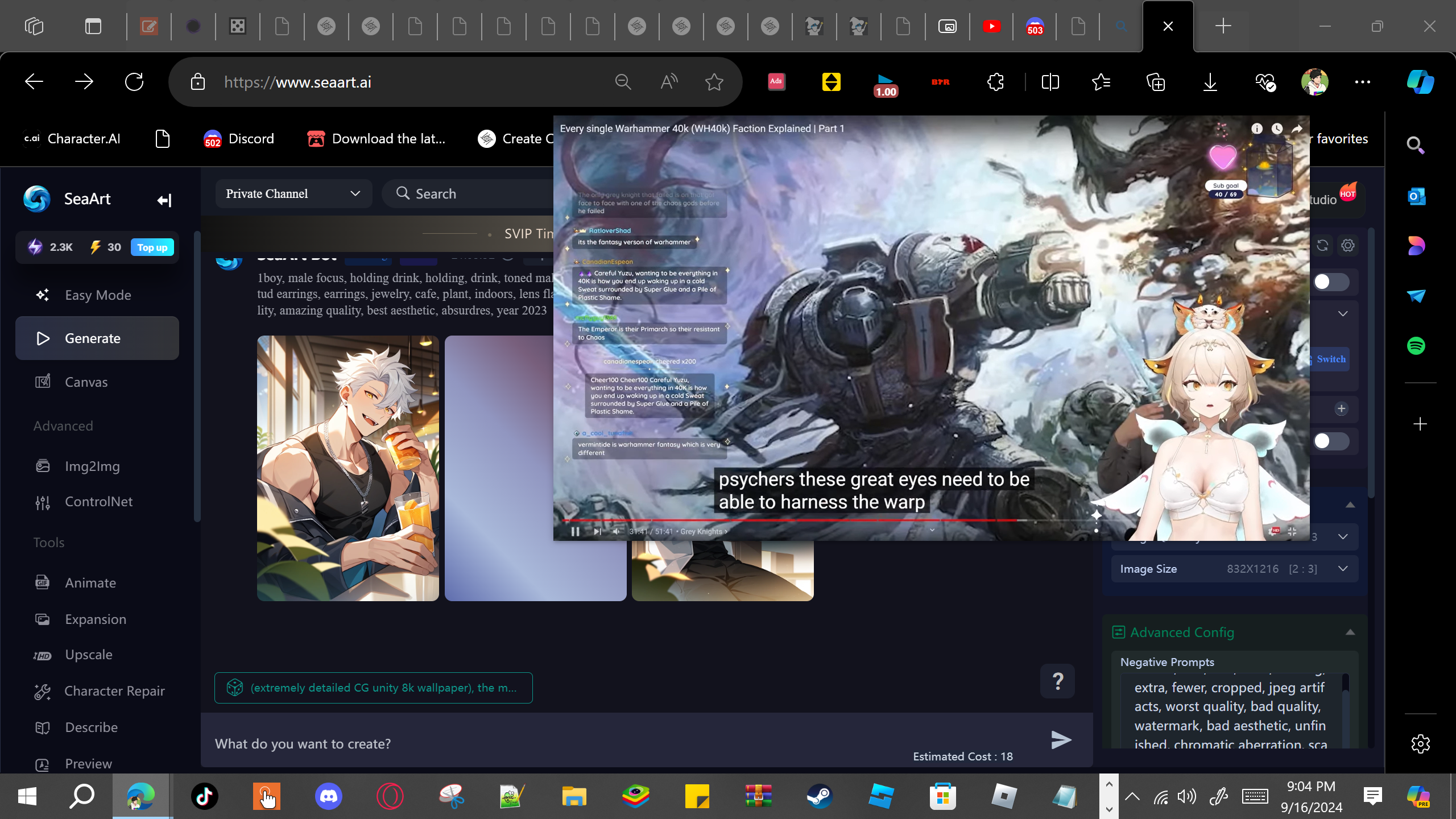Exit full screen on the video player

pyautogui.click(x=1292, y=531)
